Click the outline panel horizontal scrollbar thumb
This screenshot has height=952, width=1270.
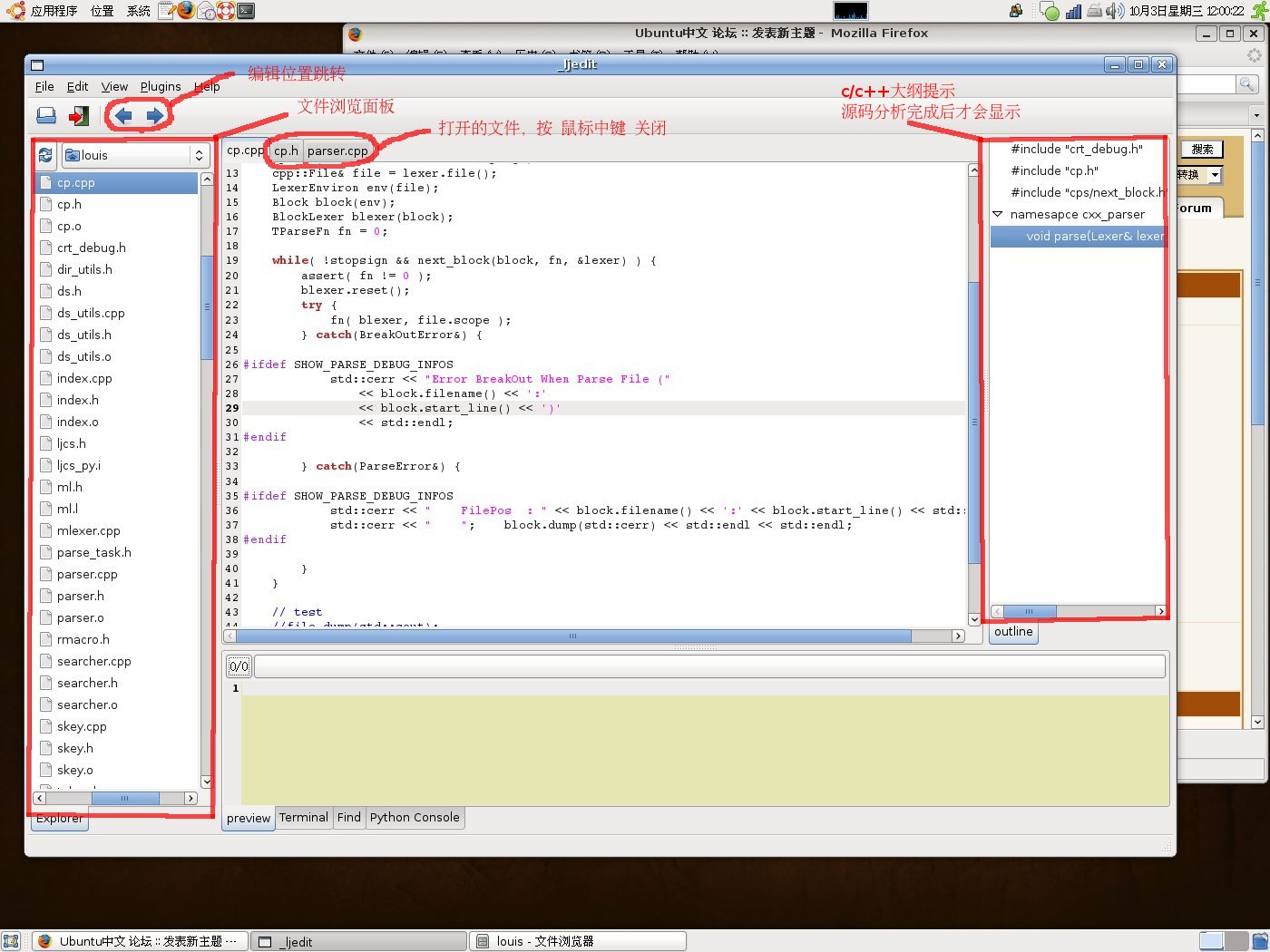click(1029, 611)
